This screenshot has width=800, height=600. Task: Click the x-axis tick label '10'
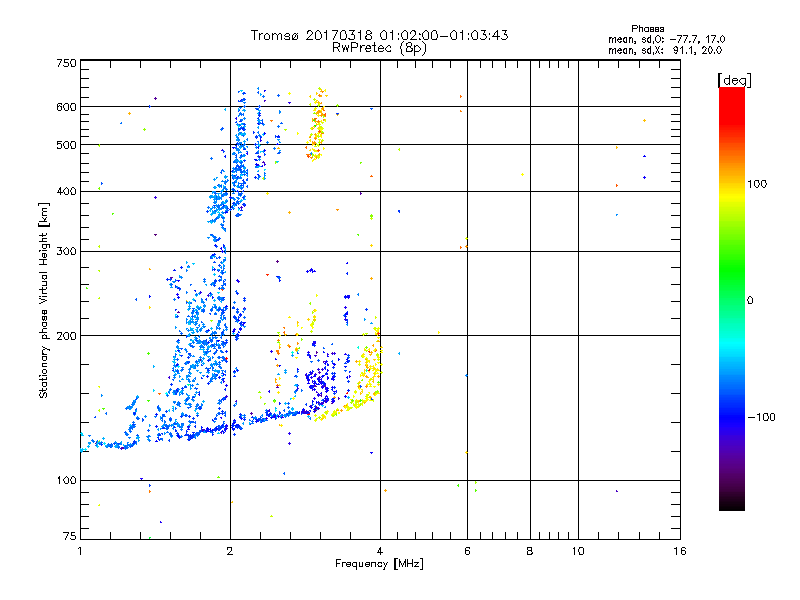coord(578,551)
